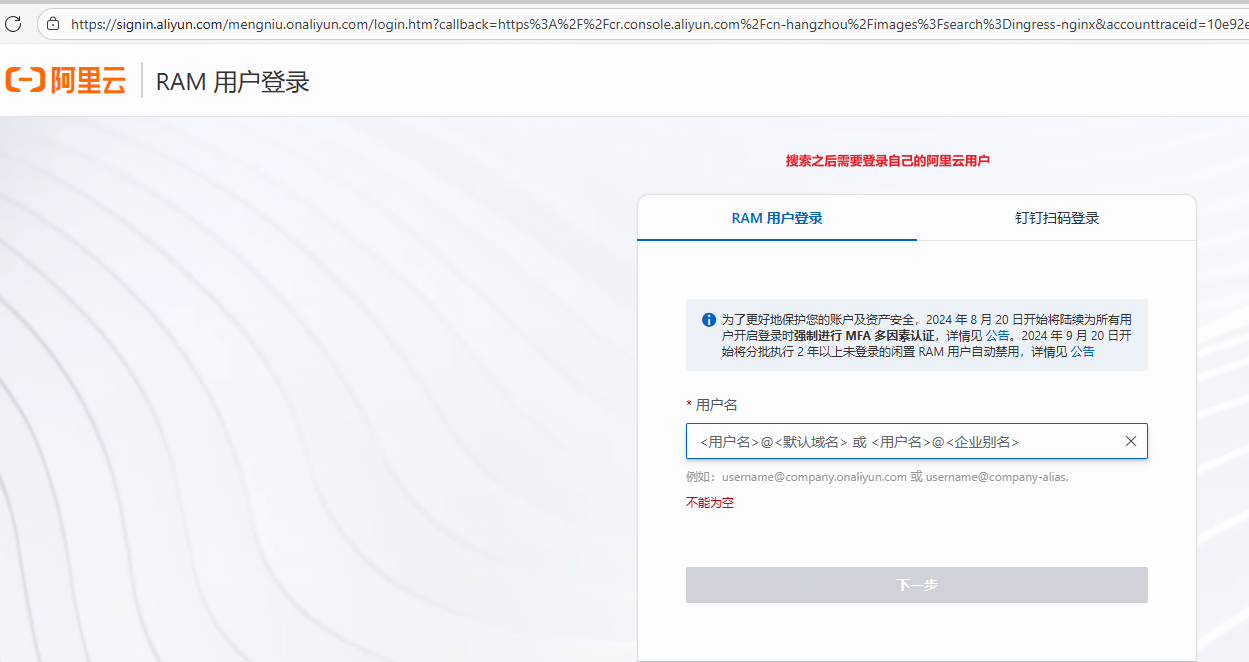Image resolution: width=1249 pixels, height=662 pixels.
Task: Click the site security lock icon
Action: pos(53,23)
